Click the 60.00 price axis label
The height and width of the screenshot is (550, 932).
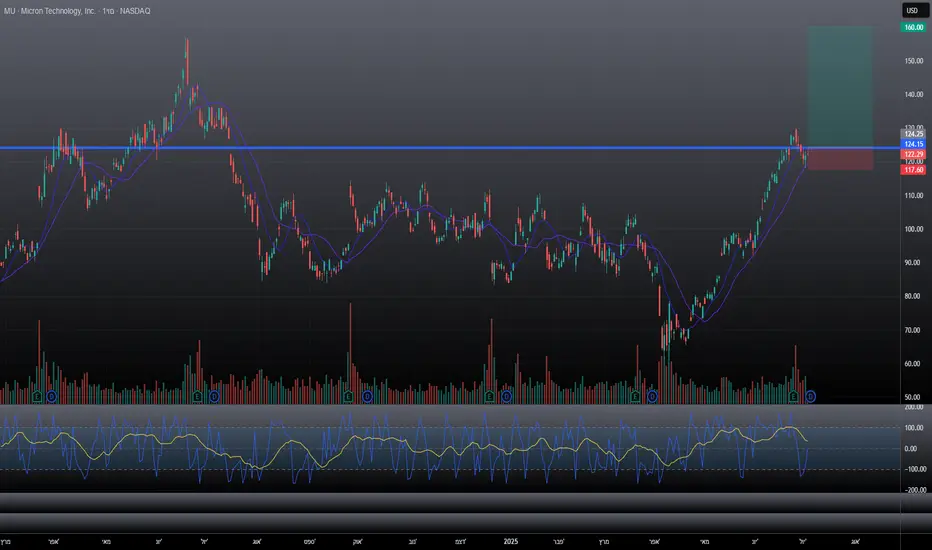pos(914,363)
